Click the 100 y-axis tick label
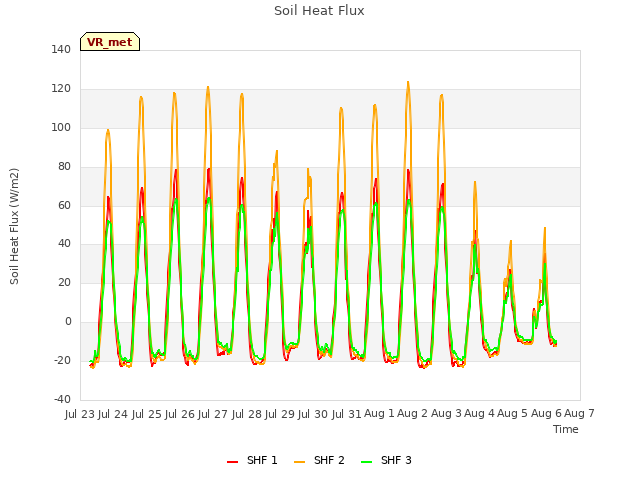 (61, 127)
